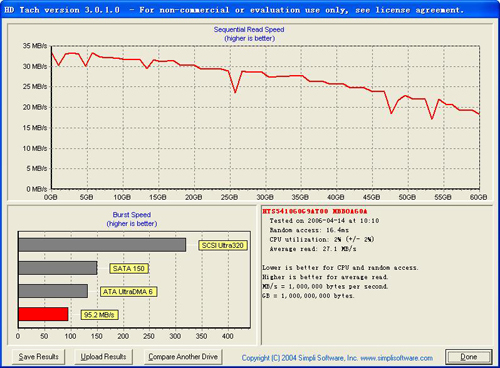500x368 pixels.
Task: Click the gray ATA UltraDMA 6 bar
Action: (53, 291)
